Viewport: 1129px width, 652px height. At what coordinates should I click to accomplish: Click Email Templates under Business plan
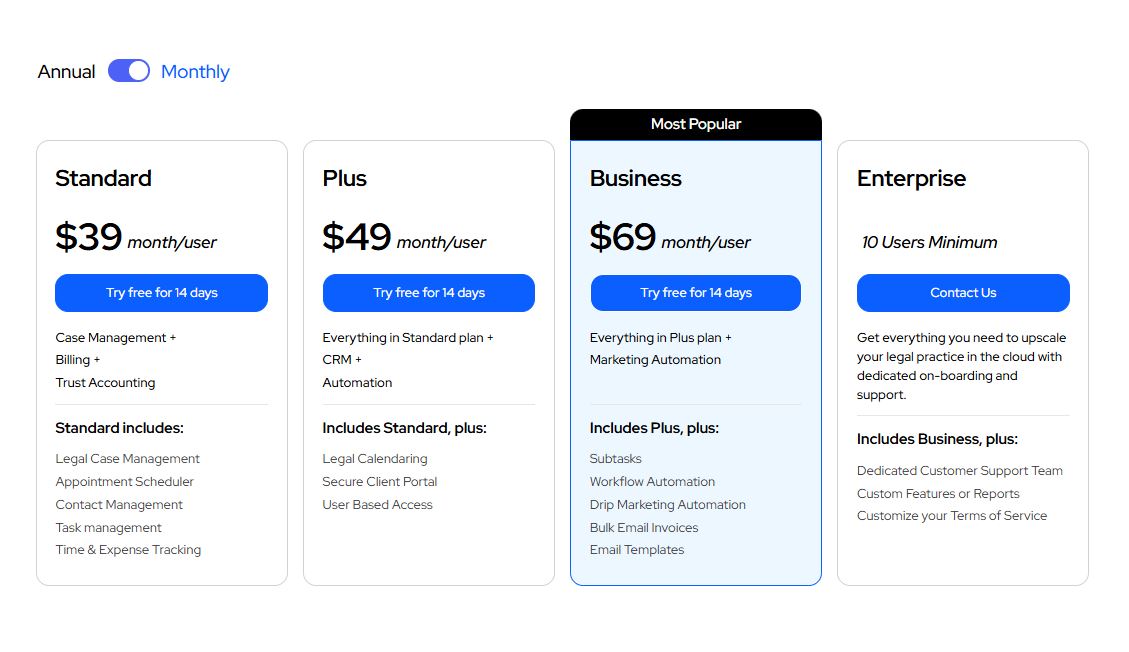[637, 549]
